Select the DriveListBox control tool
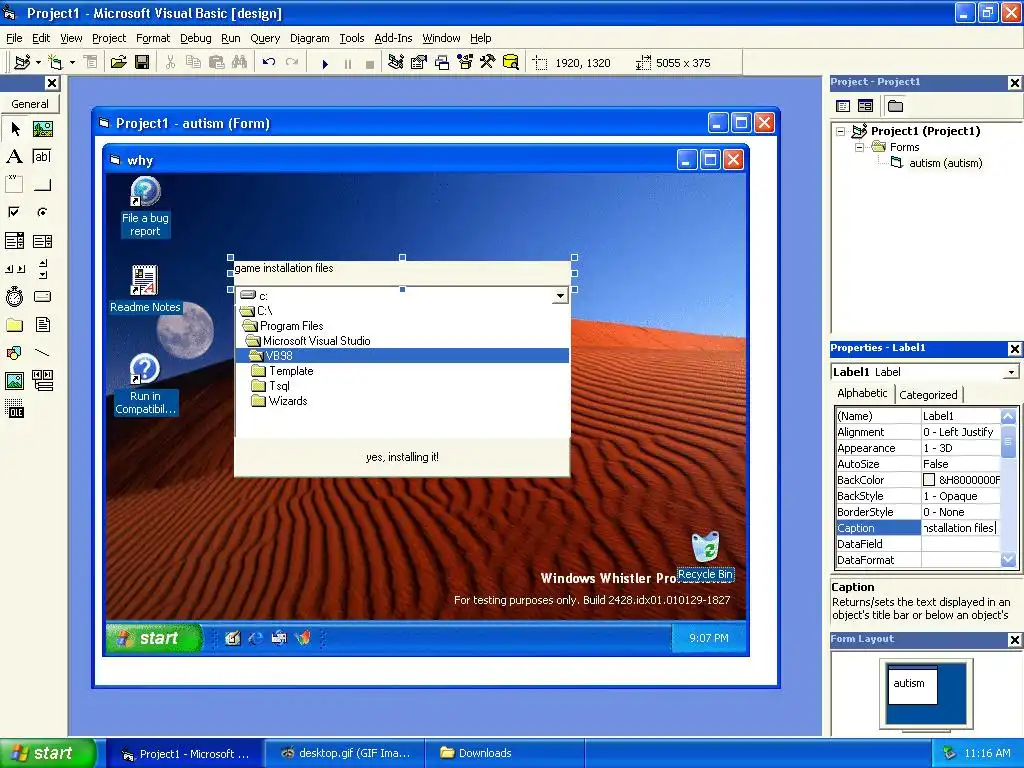 pos(42,297)
